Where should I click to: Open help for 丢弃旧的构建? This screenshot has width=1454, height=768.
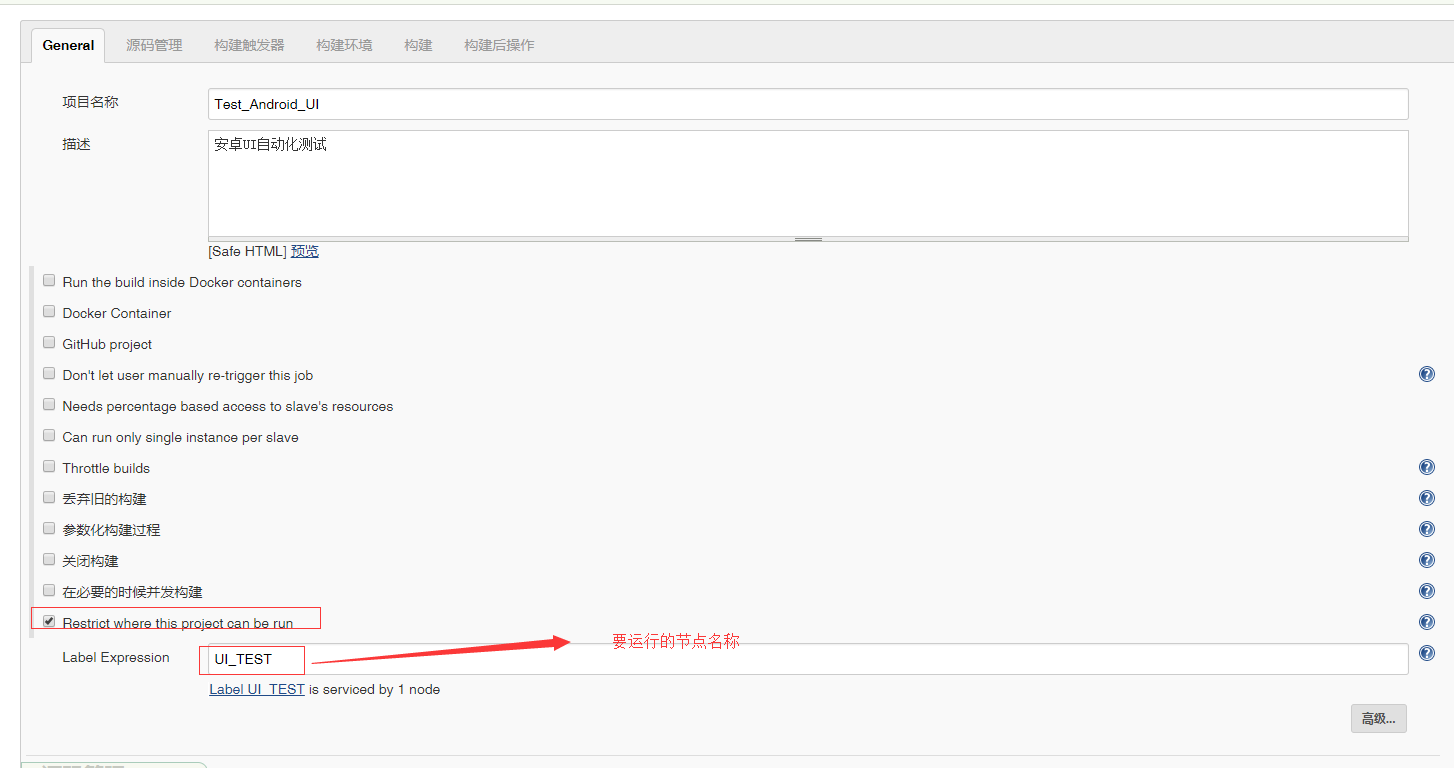pyautogui.click(x=1427, y=497)
